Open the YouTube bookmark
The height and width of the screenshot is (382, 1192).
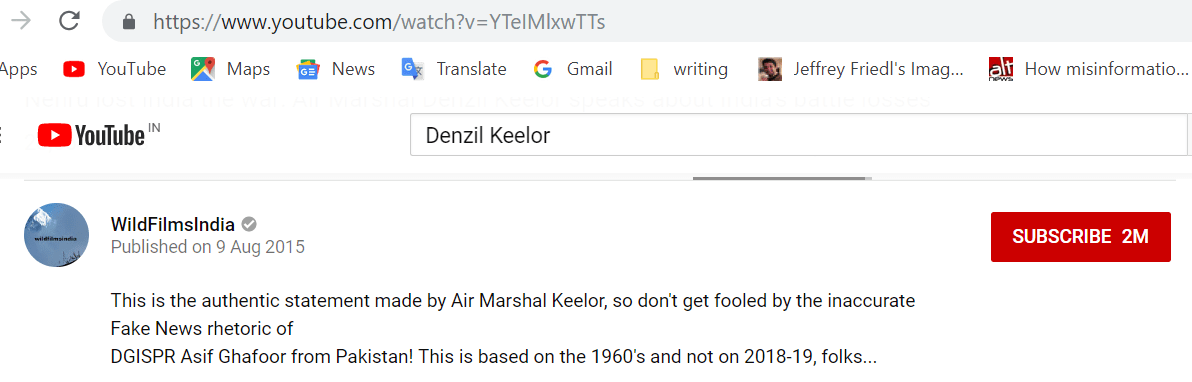coord(115,69)
